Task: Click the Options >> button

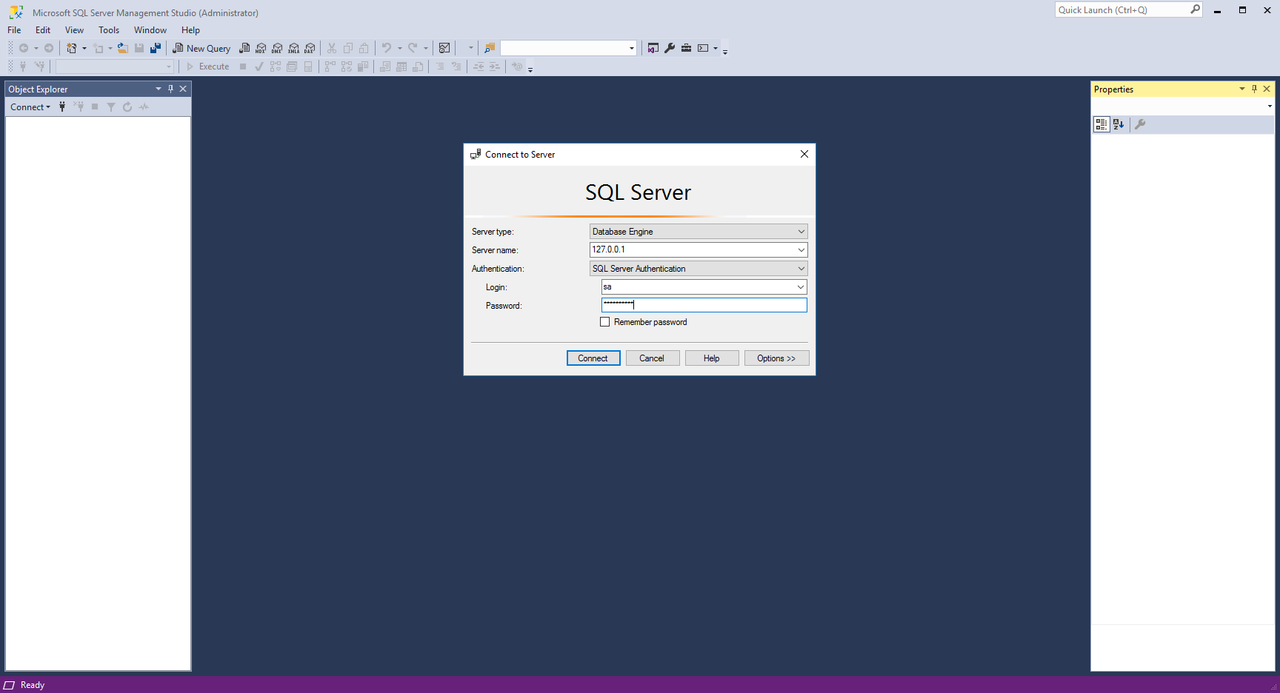Action: point(776,358)
